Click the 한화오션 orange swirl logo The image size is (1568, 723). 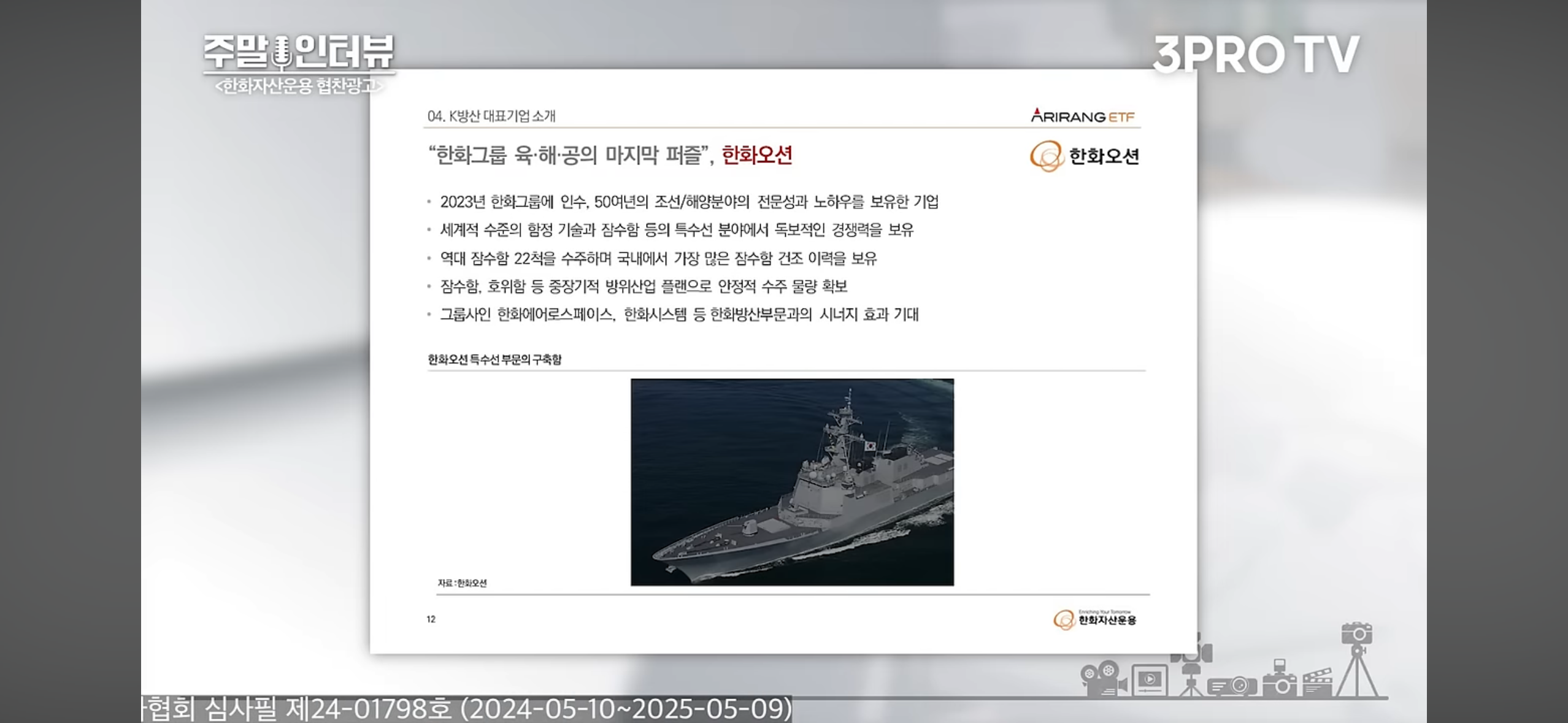click(1047, 156)
